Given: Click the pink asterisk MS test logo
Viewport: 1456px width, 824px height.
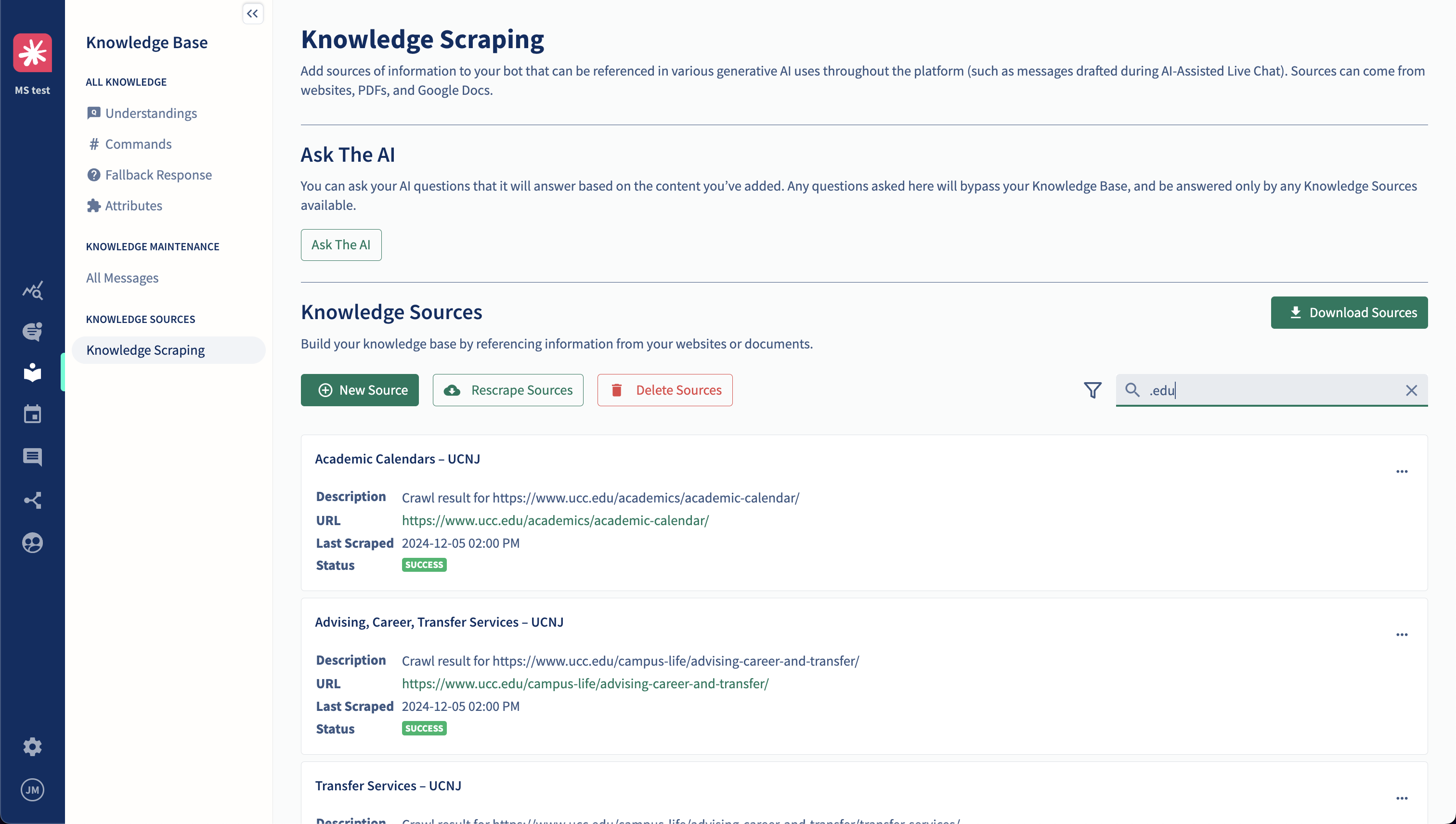Looking at the screenshot, I should point(32,52).
